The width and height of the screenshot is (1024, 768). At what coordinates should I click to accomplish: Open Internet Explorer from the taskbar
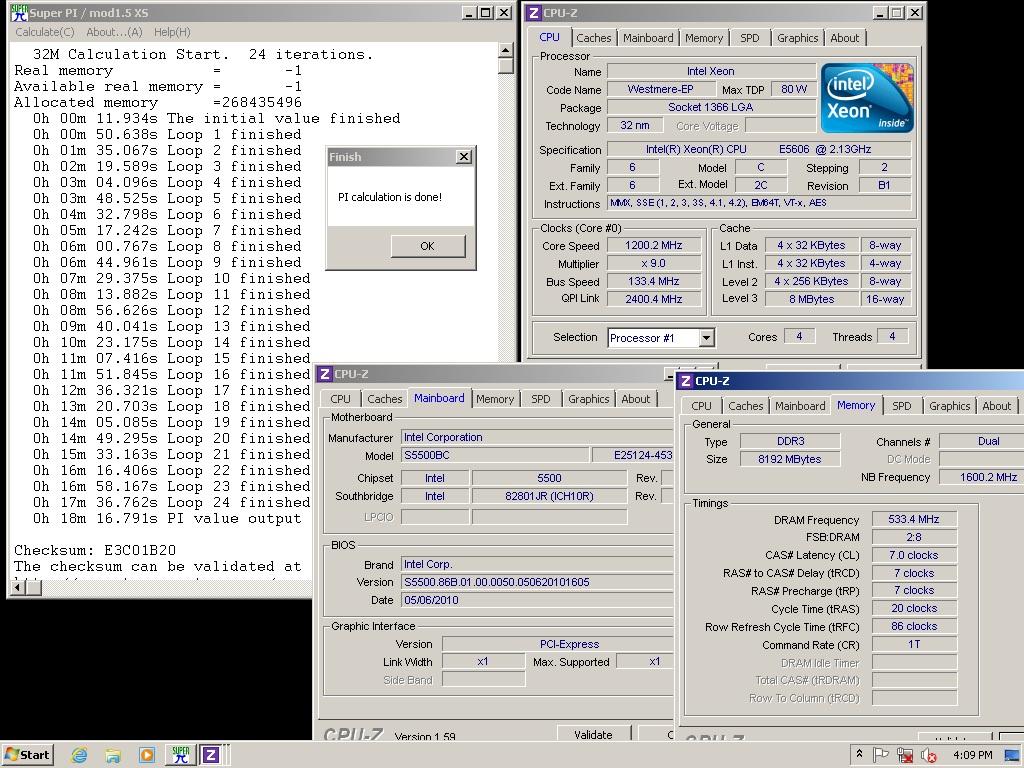[80, 755]
